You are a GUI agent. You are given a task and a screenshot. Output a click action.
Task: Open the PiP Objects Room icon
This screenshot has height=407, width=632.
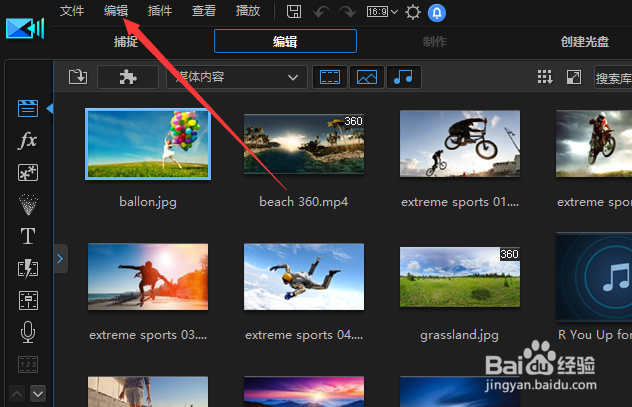(28, 172)
